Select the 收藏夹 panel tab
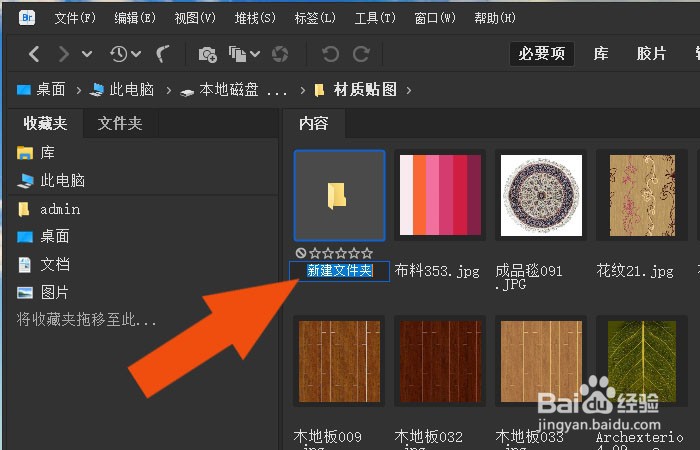This screenshot has height=450, width=700. point(46,124)
